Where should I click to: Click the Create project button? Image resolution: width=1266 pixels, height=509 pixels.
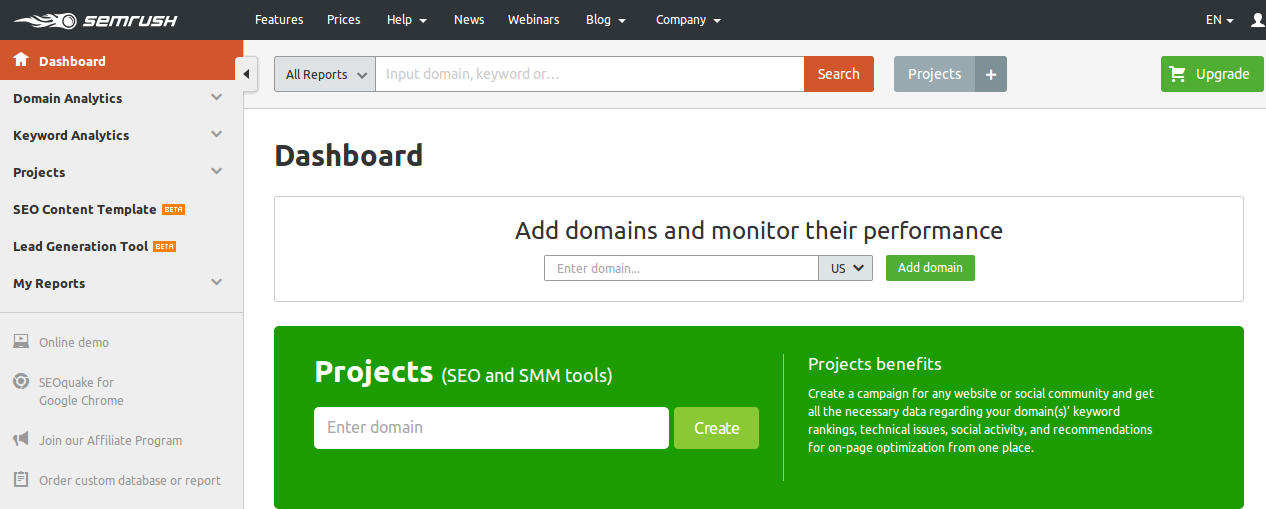coord(717,428)
